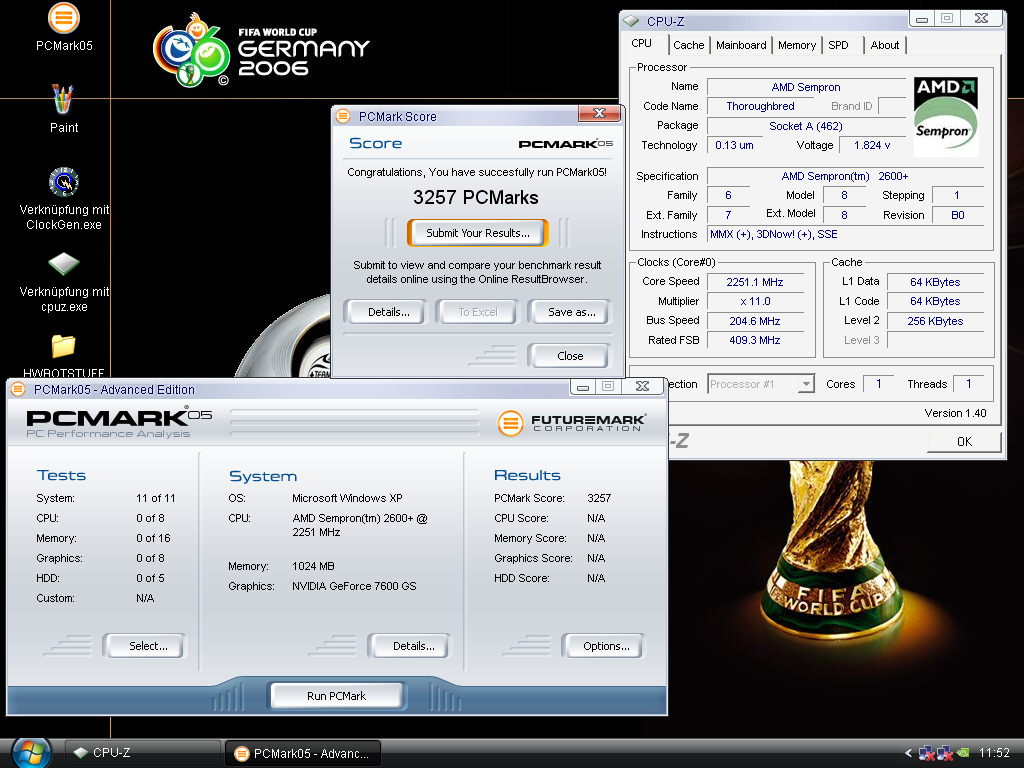Show hidden tray icons arrow

(x=908, y=753)
